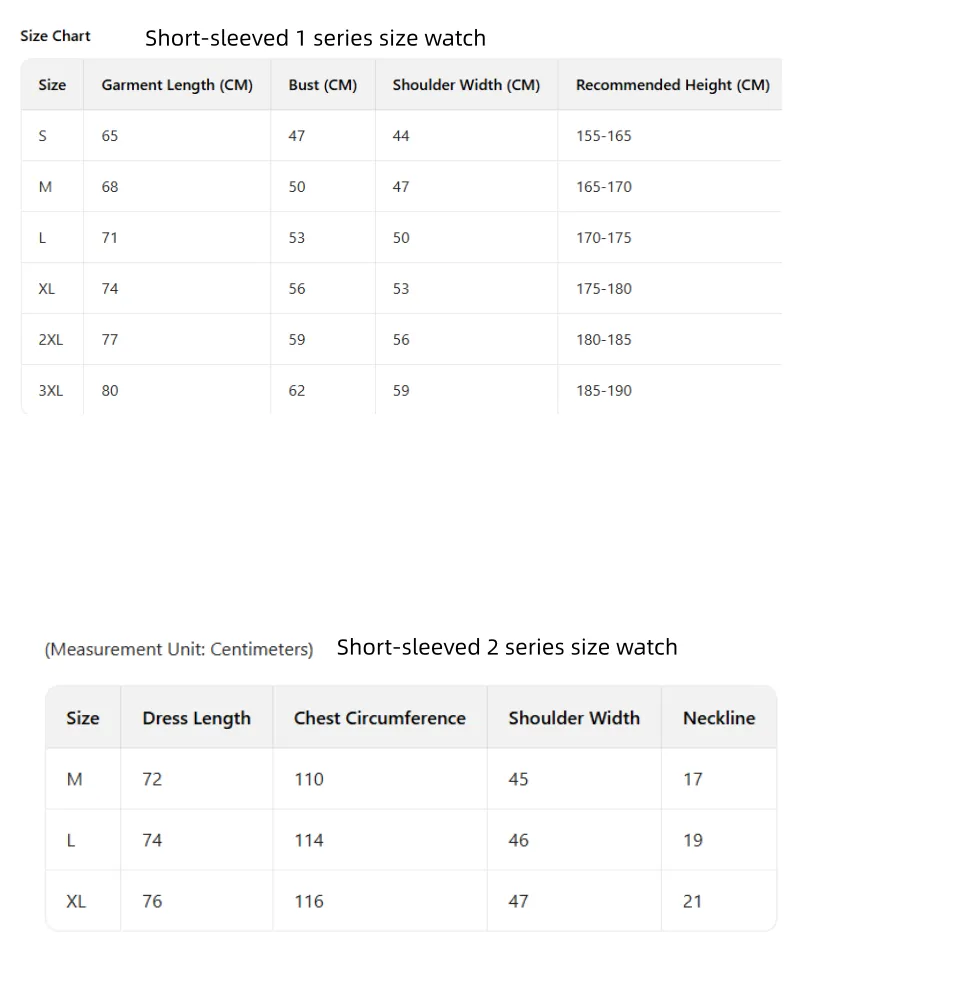
Task: Select the 3XL size row label
Action: tap(51, 391)
